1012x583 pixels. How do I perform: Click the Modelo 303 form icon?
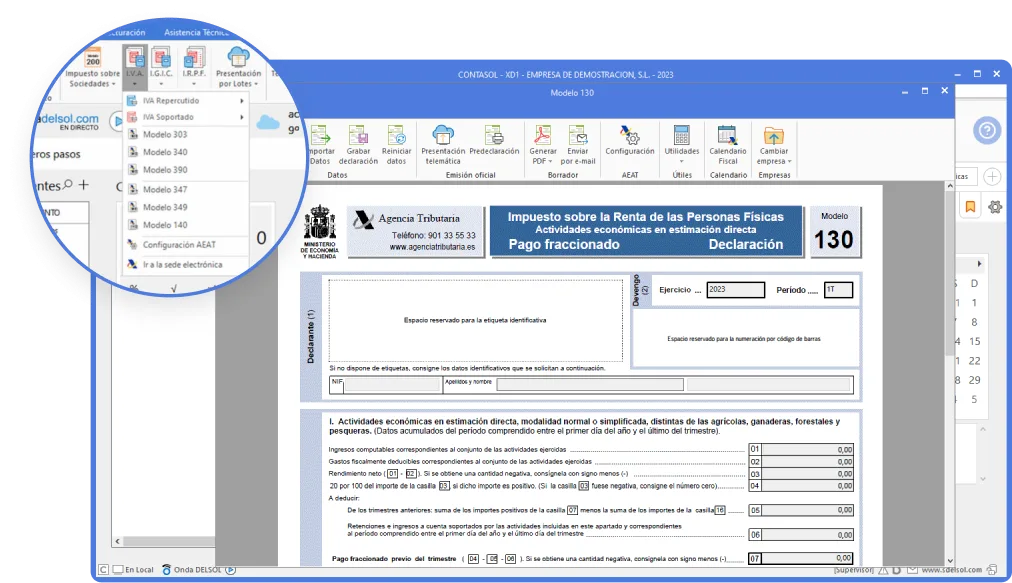(133, 134)
